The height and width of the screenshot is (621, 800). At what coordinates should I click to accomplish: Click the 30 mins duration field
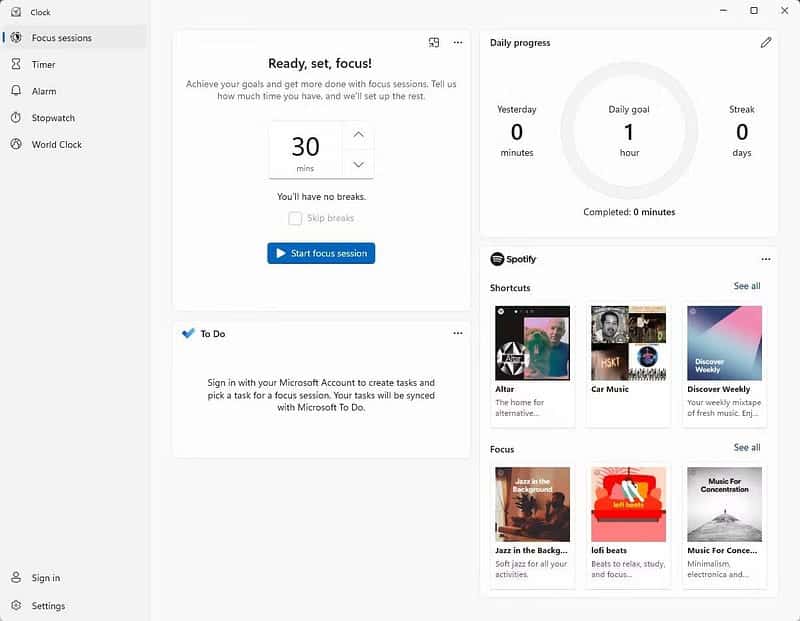(x=305, y=150)
